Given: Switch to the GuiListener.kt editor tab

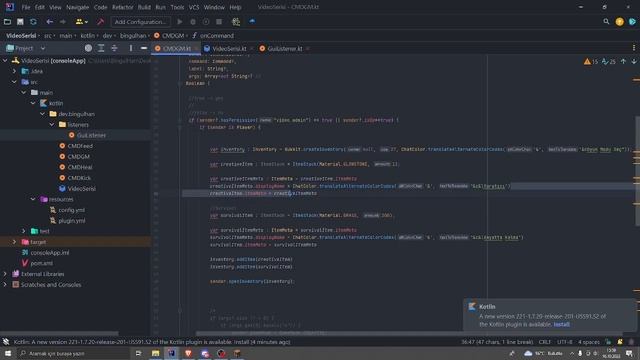Looking at the screenshot, I should [x=284, y=49].
